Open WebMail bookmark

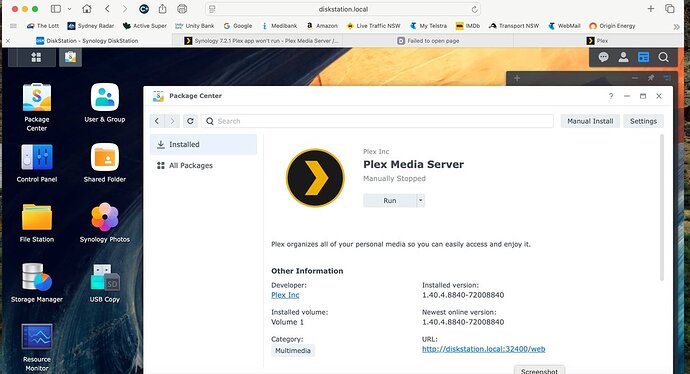[564, 26]
